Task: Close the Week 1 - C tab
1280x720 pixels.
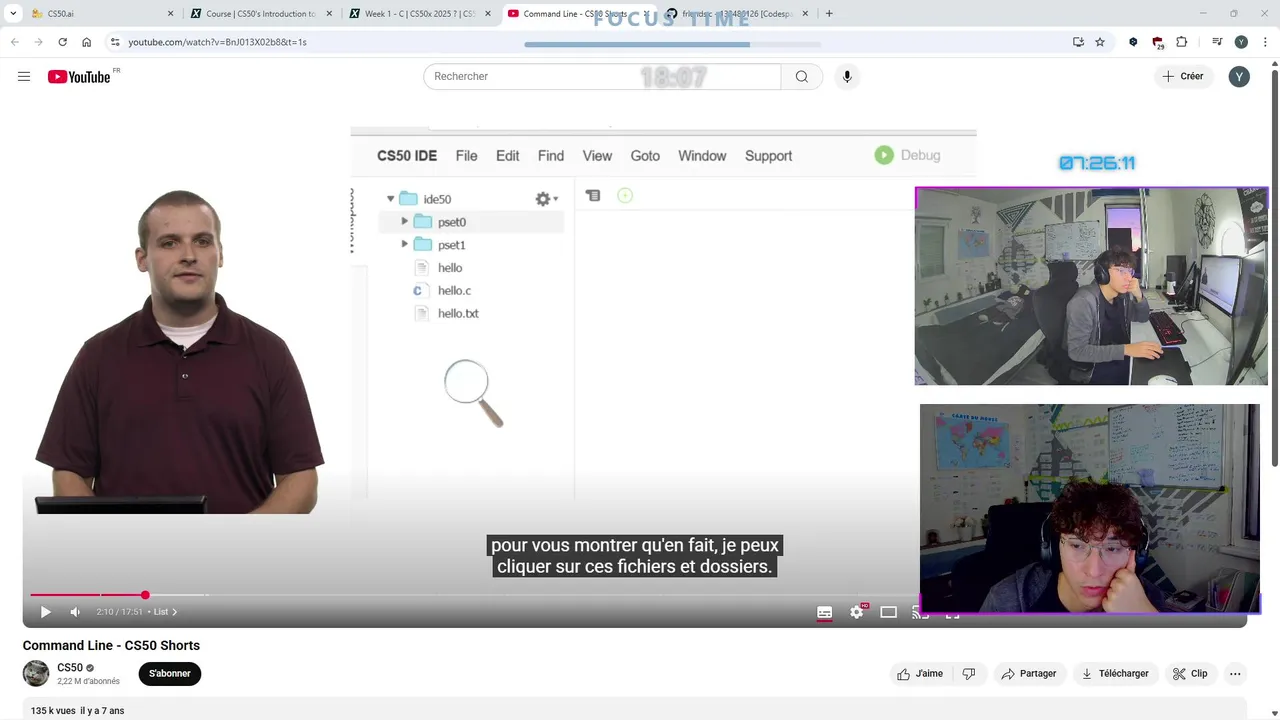Action: pos(488,14)
